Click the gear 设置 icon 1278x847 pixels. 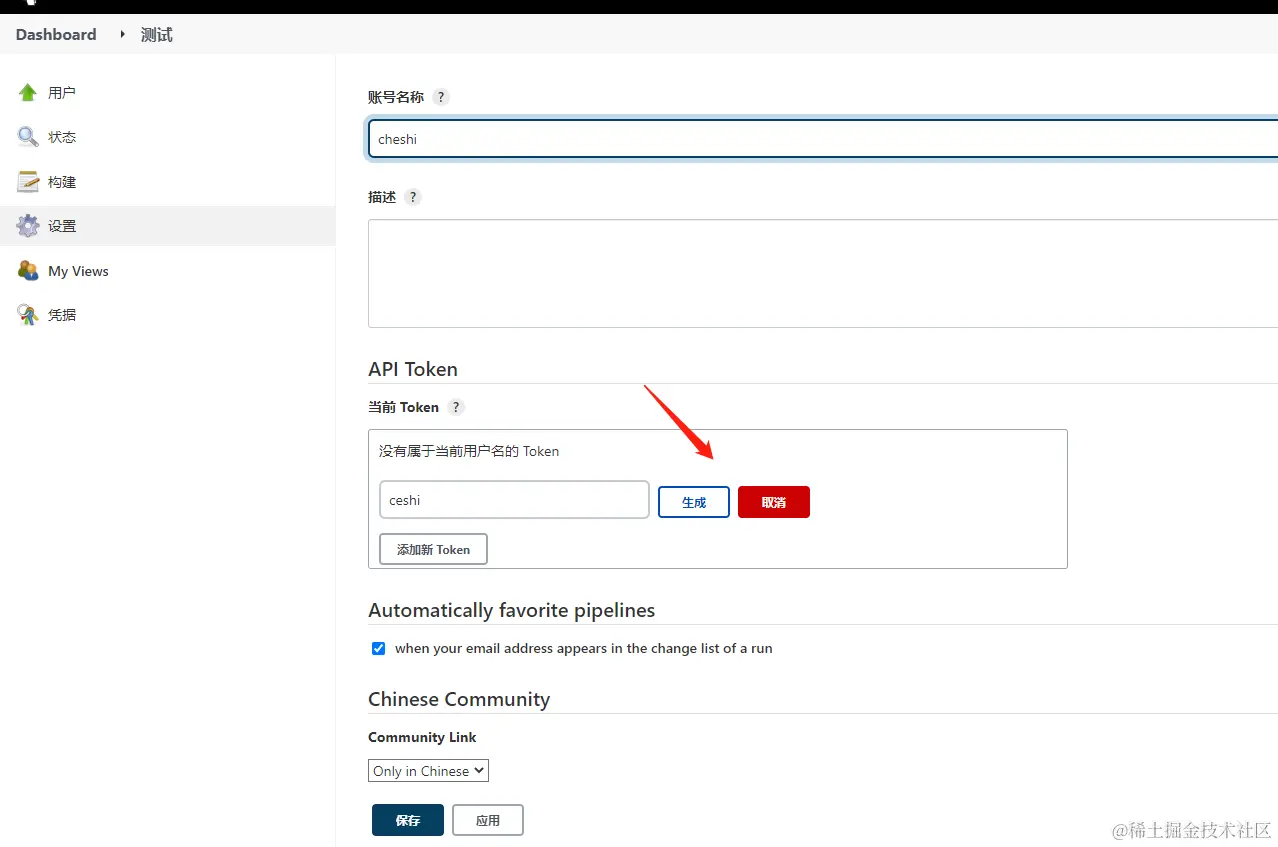(28, 226)
